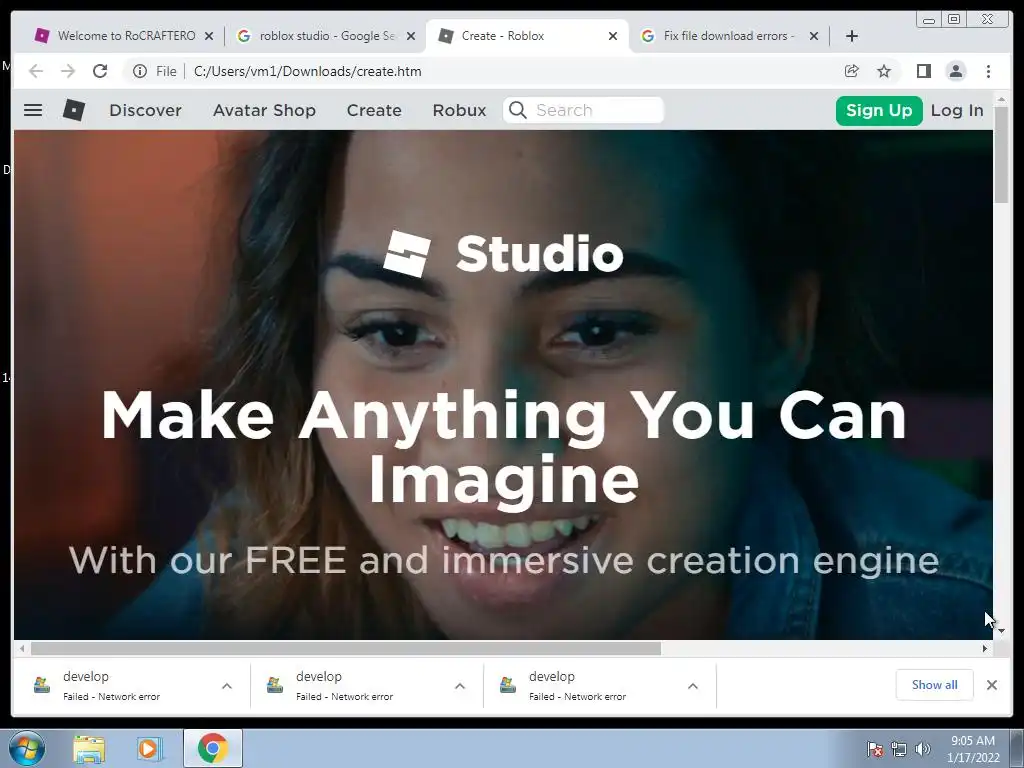Click the Studio logo in the banner
Image resolution: width=1024 pixels, height=768 pixels.
[504, 253]
